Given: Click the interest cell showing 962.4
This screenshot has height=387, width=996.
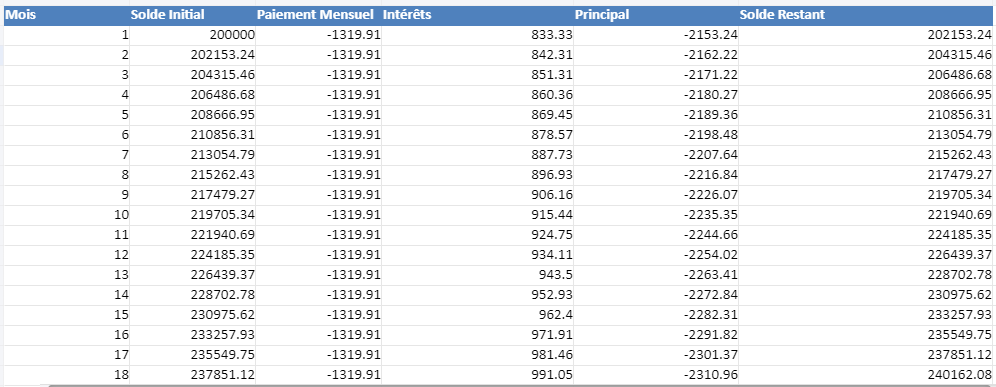Looking at the screenshot, I should 477,315.
